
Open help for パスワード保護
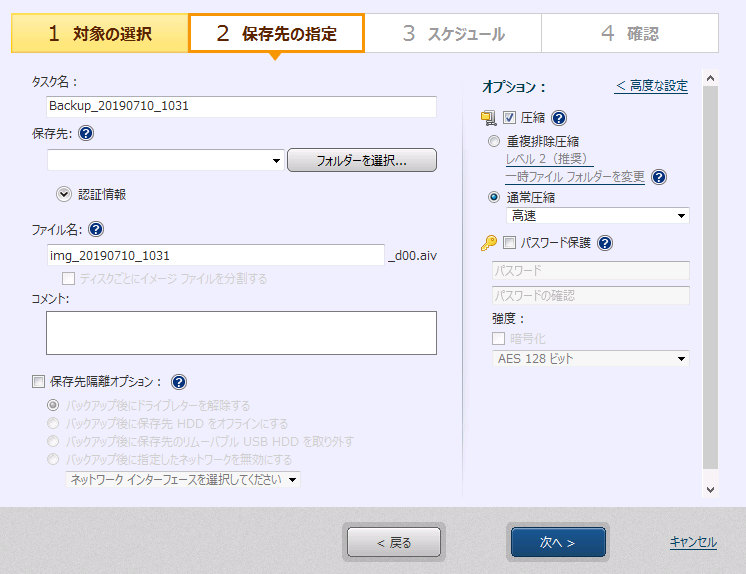pos(605,243)
